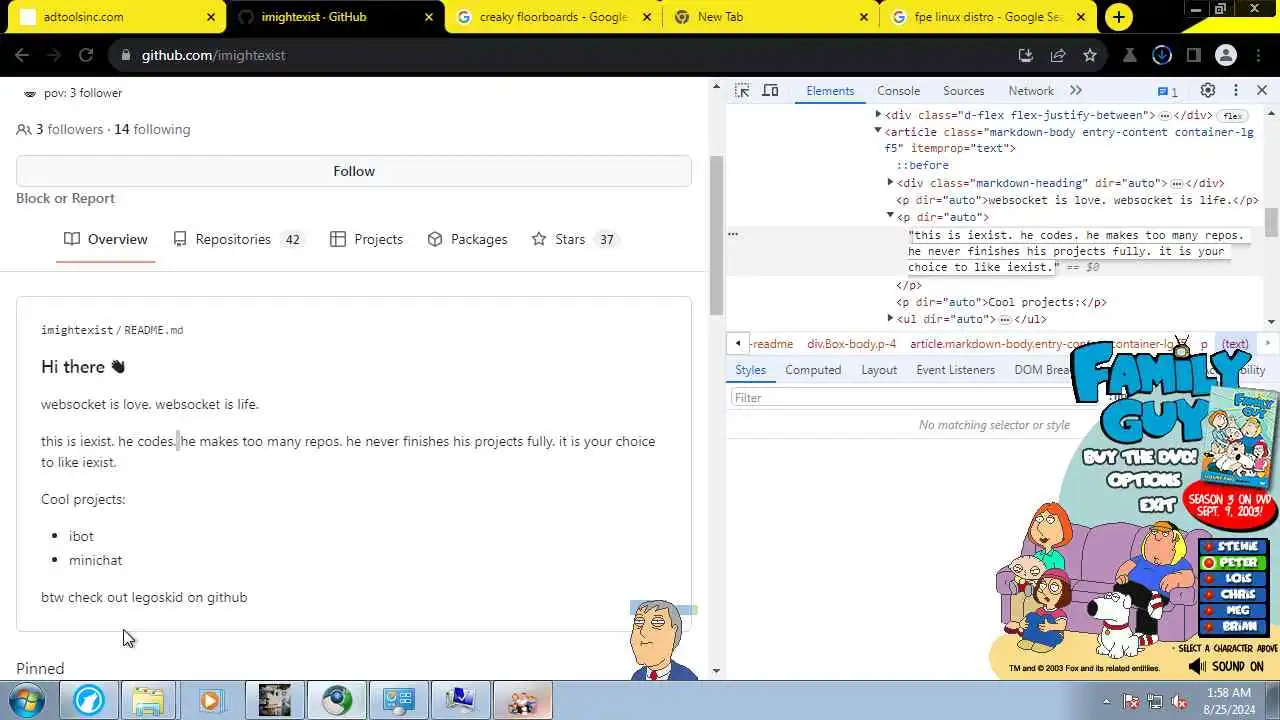
Task: Open the Windows Start orb
Action: tap(27, 700)
